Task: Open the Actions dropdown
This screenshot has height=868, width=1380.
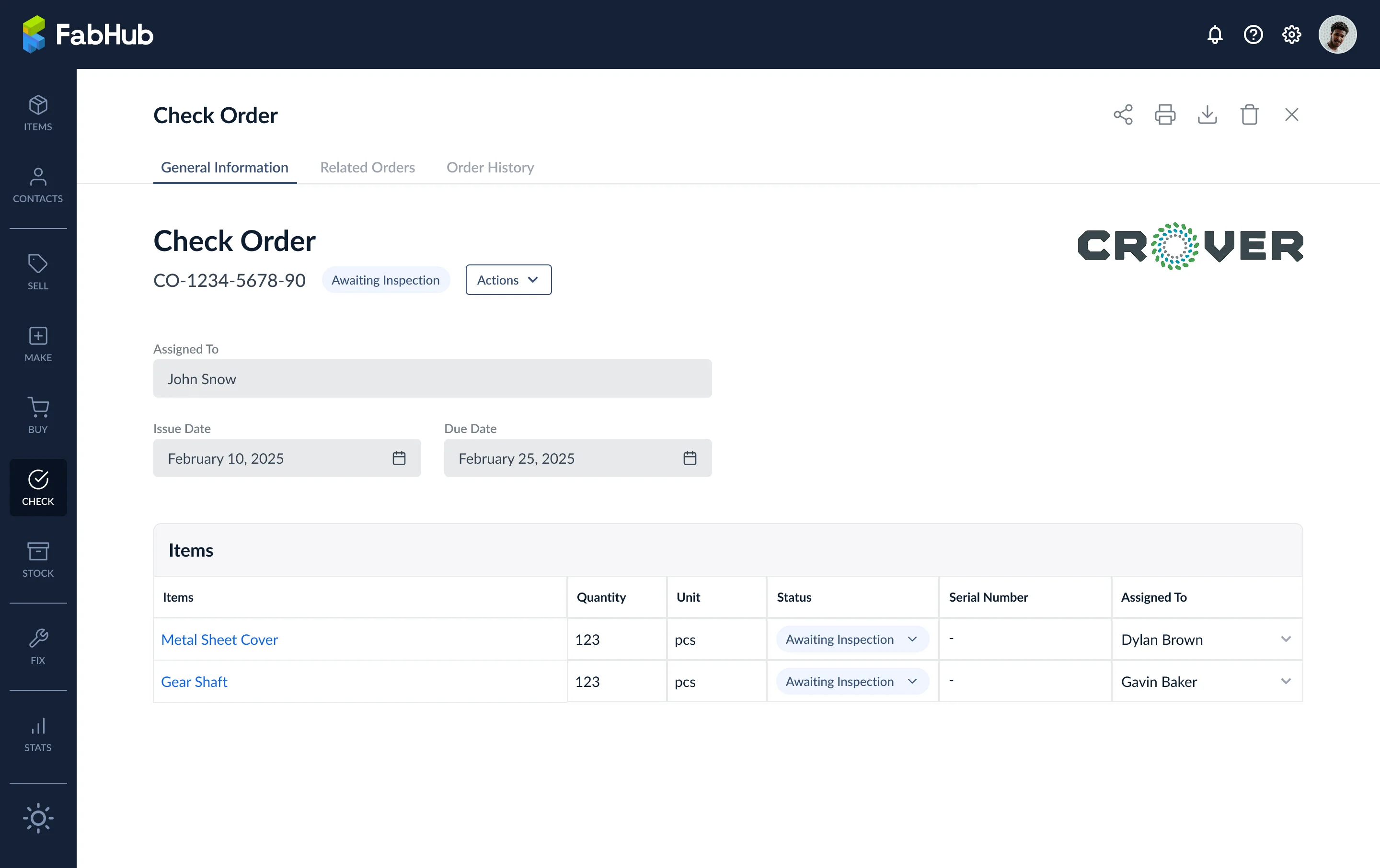Action: tap(508, 280)
